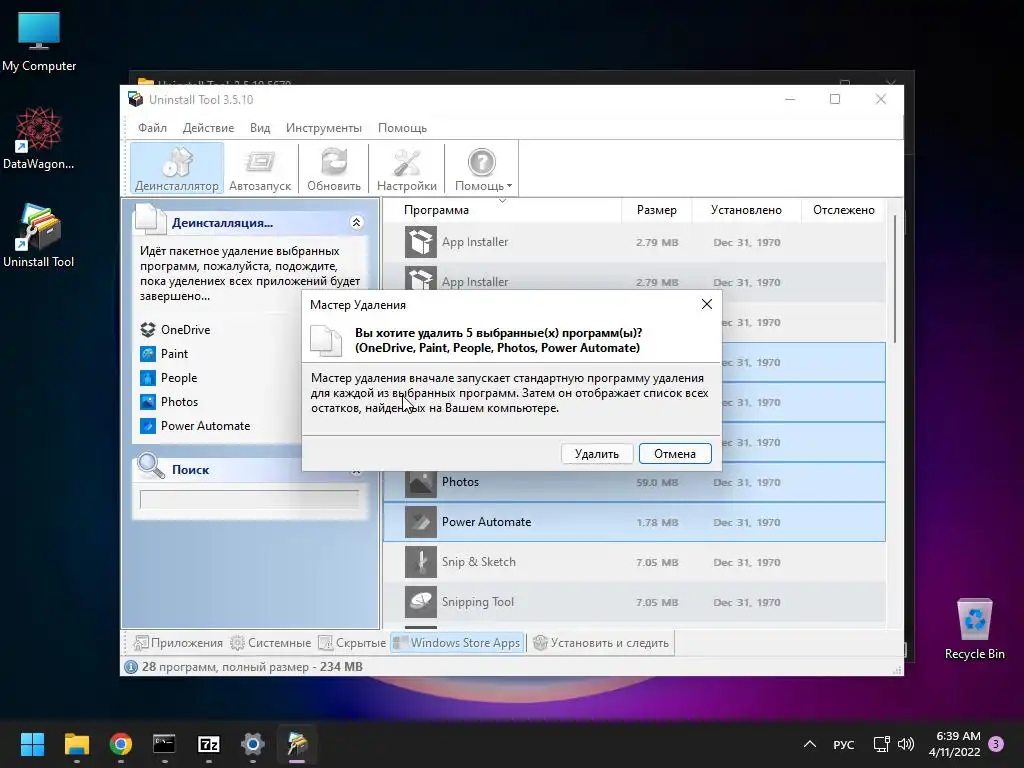The height and width of the screenshot is (768, 1024).
Task: Click the first App Installer row icon
Action: tap(421, 242)
